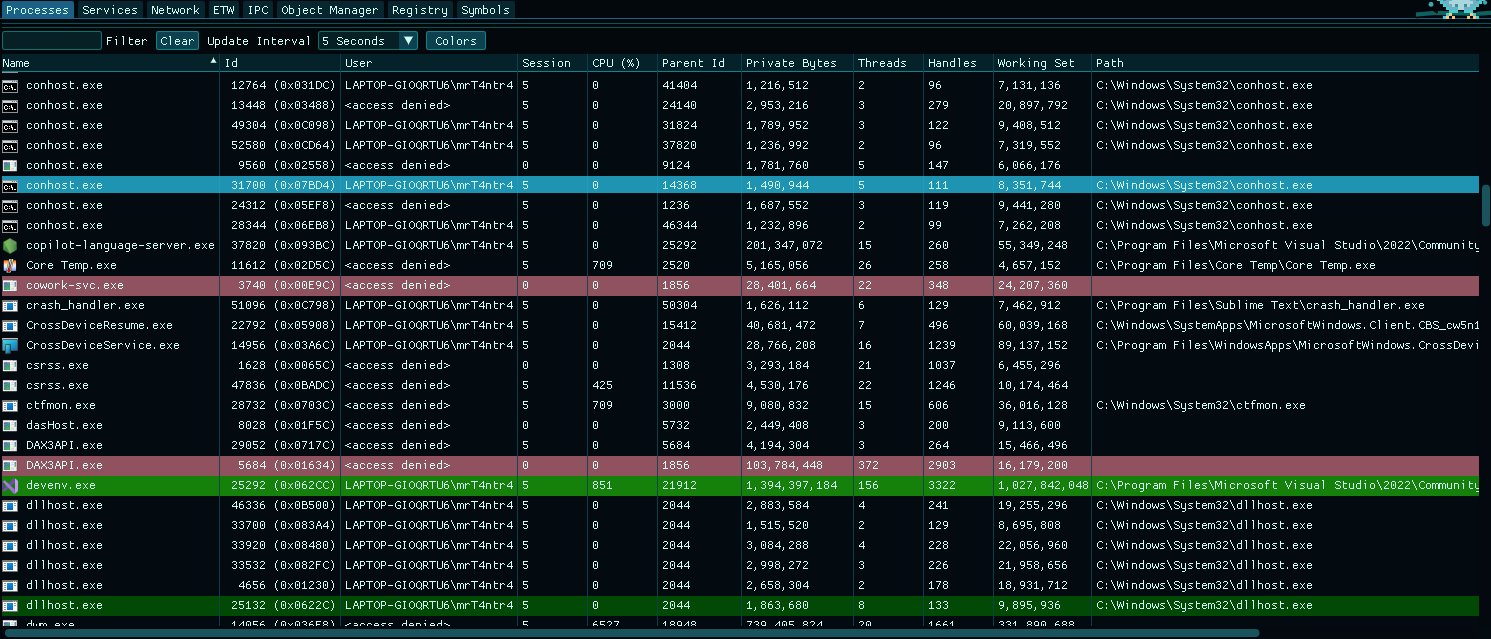Sort by the Threads column header
The image size is (1491, 639).
click(888, 63)
